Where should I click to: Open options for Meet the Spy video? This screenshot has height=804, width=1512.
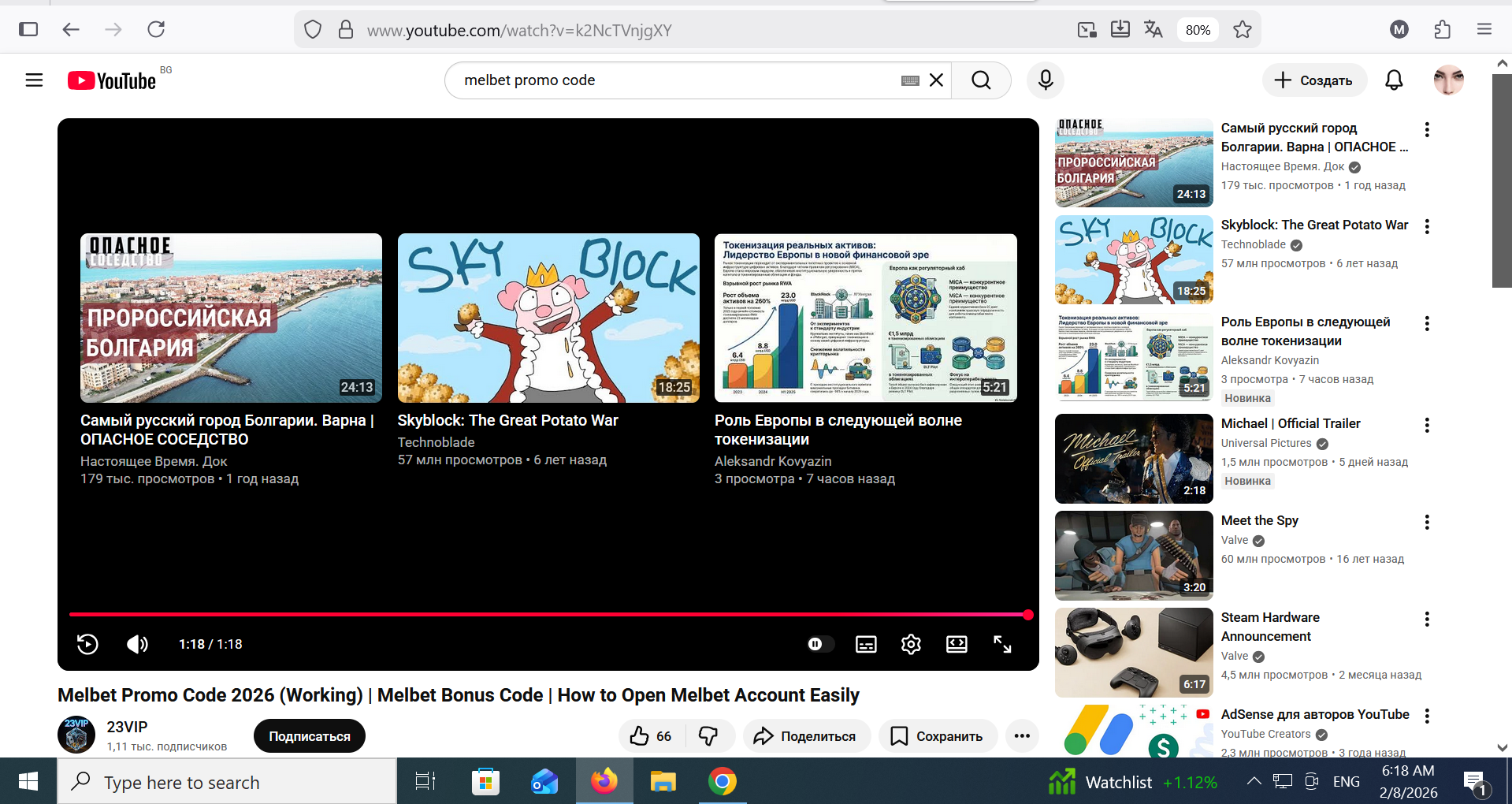coord(1427,522)
